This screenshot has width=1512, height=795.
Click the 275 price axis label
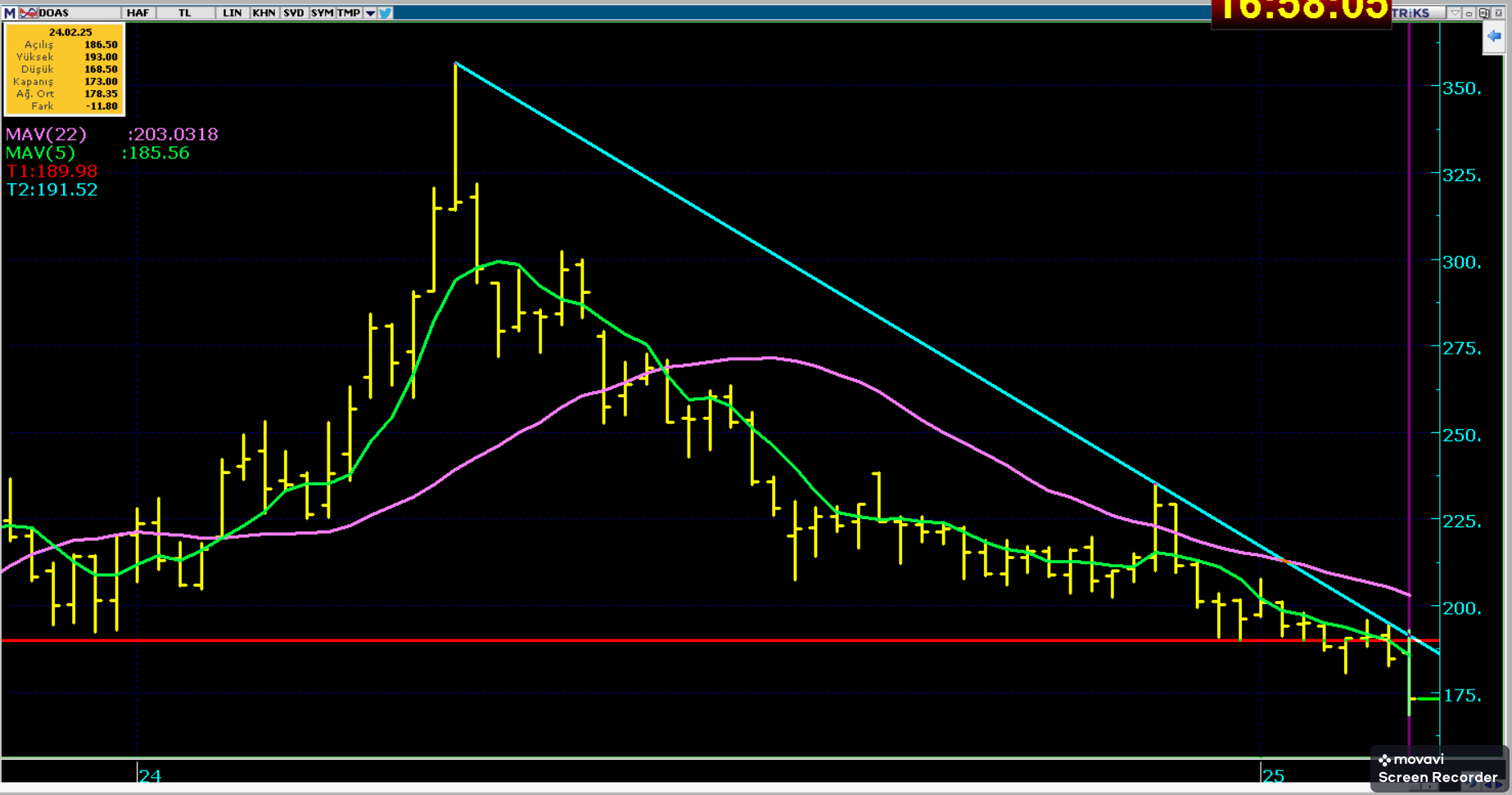point(1461,349)
